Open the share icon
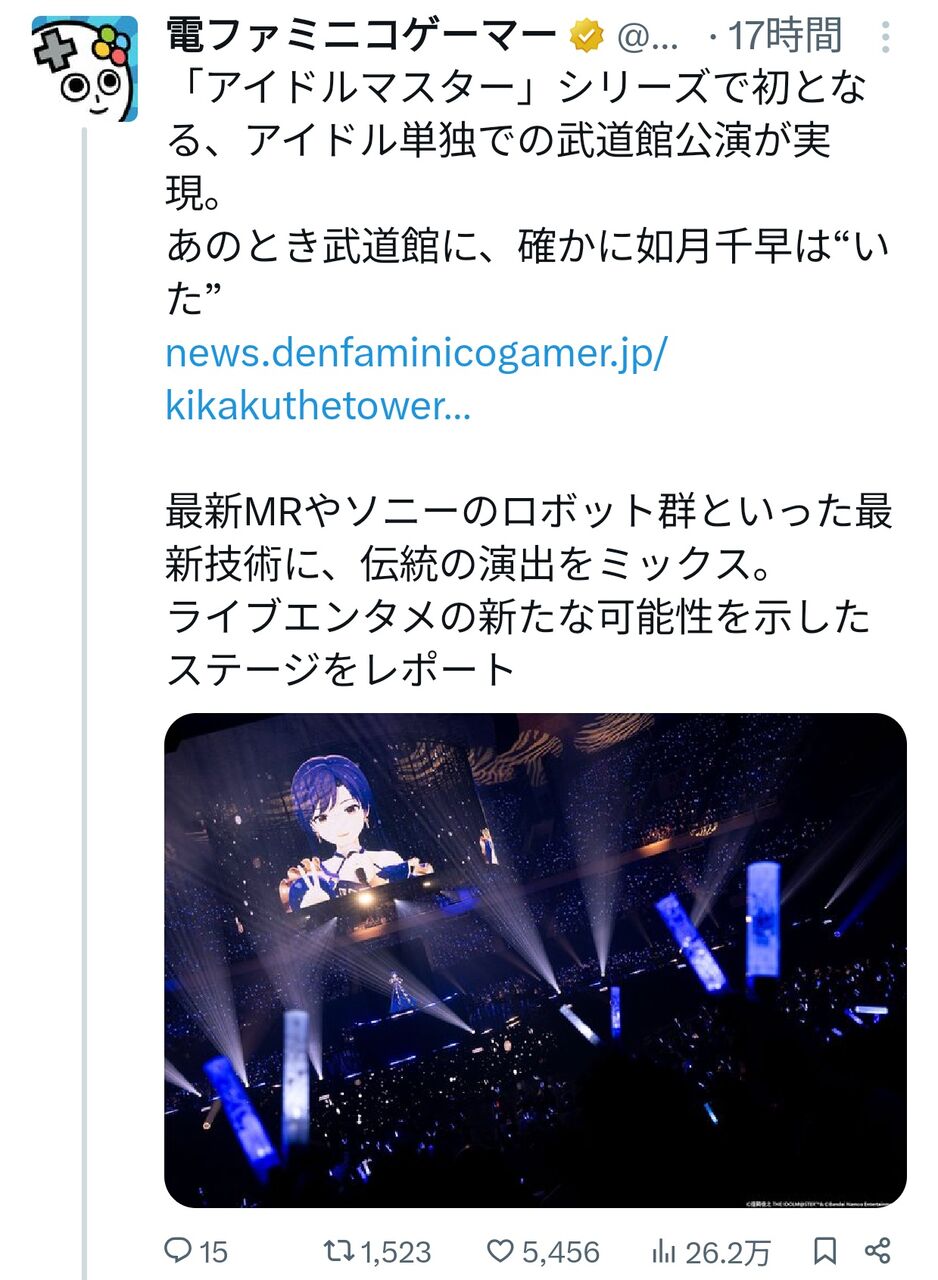The height and width of the screenshot is (1280, 938). tap(877, 1250)
